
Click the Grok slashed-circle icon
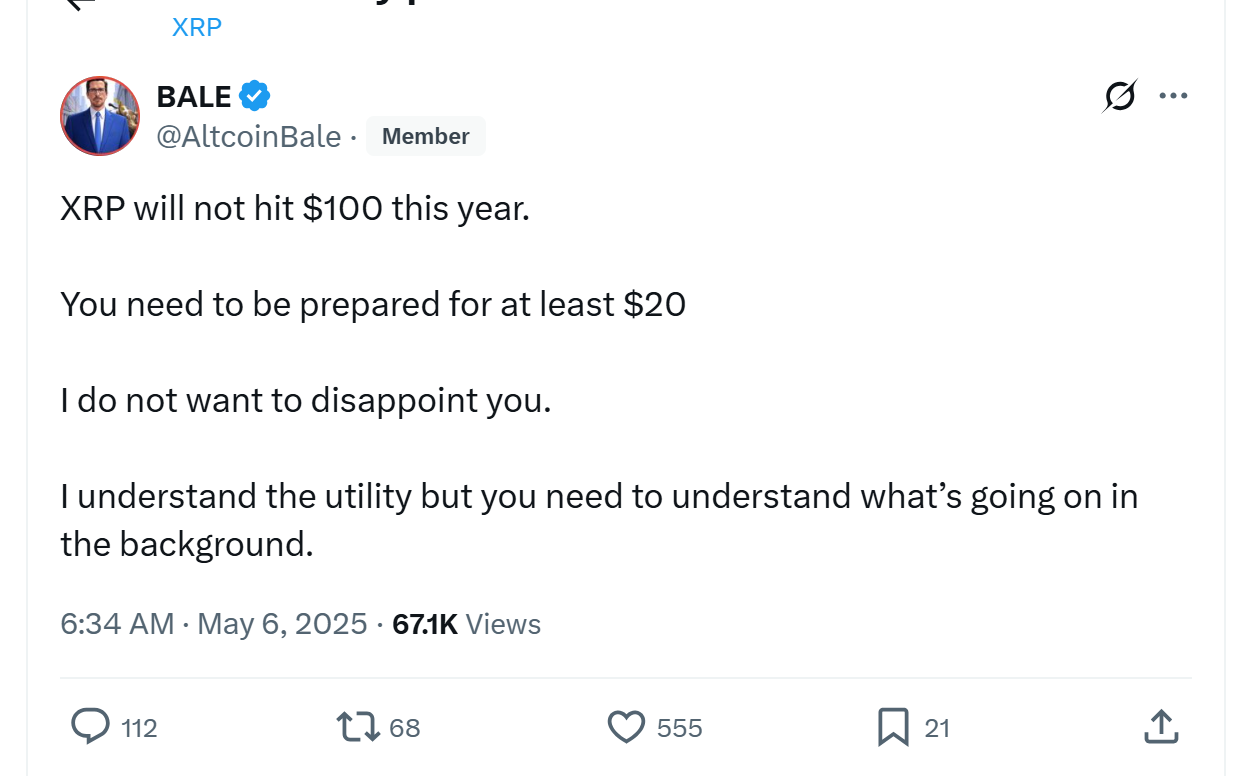pos(1120,96)
